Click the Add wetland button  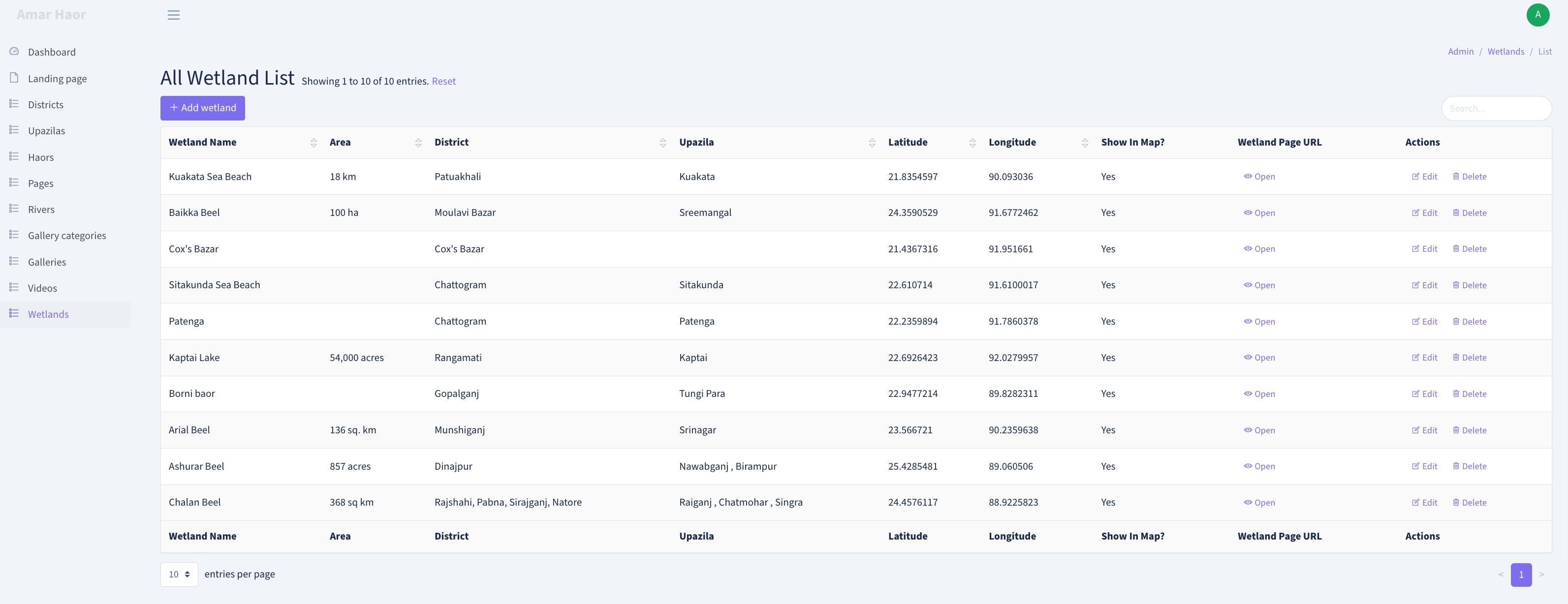[203, 108]
